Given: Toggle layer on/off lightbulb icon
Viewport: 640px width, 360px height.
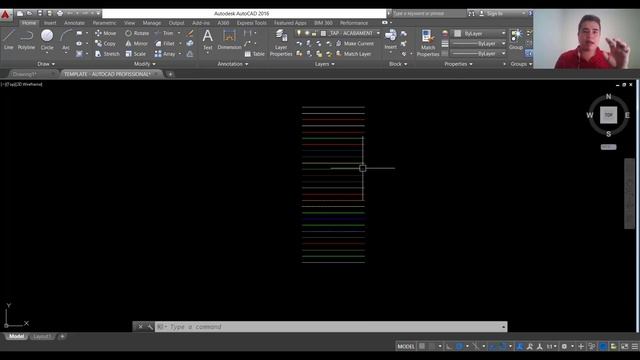Looking at the screenshot, I should coord(299,33).
